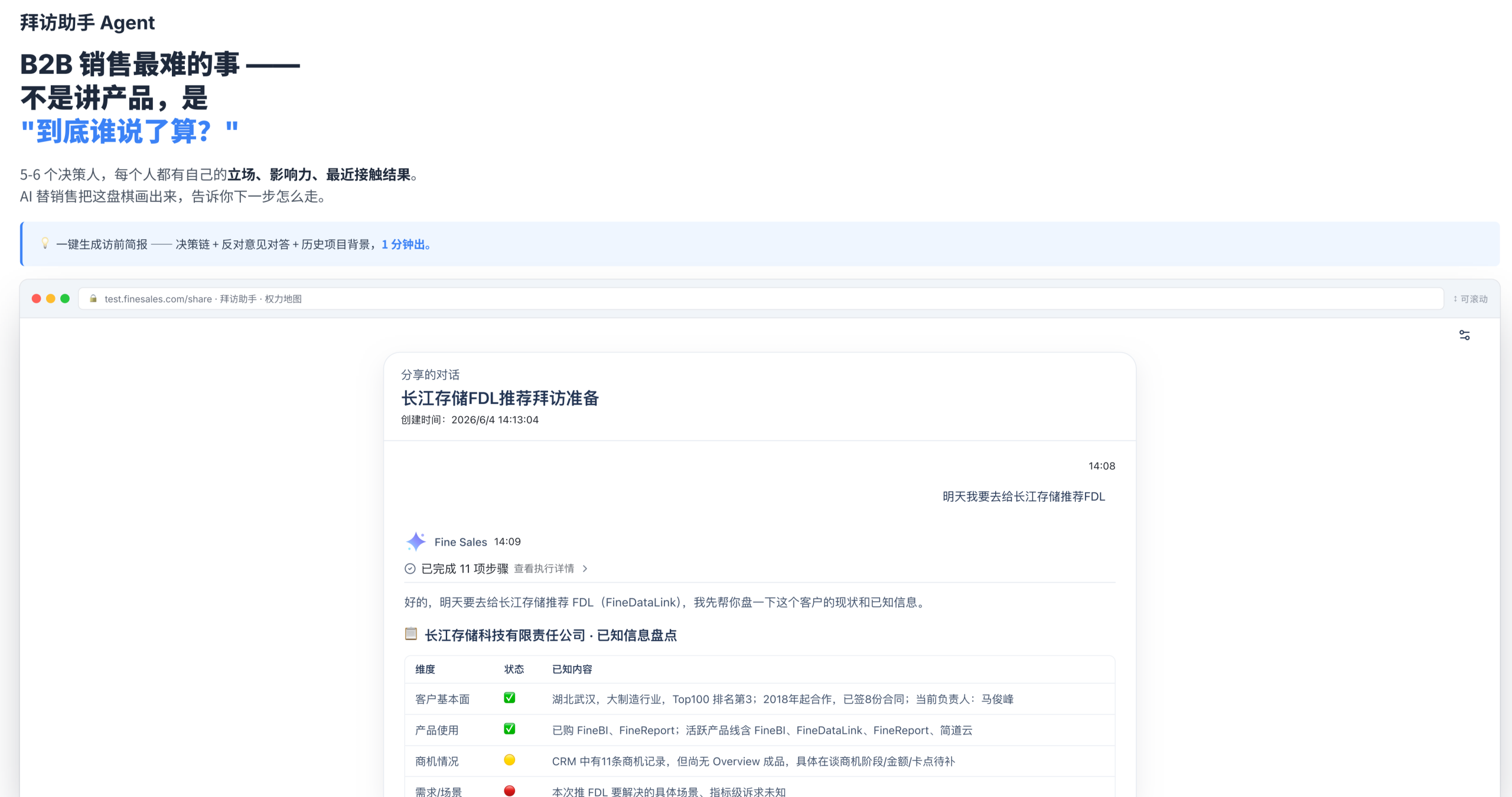Click the green check status in 客户基本面 row

click(x=509, y=698)
